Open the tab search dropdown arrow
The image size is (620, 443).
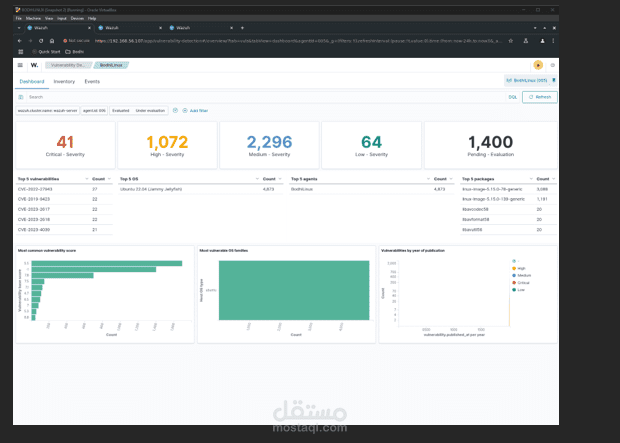pyautogui.click(x=19, y=28)
